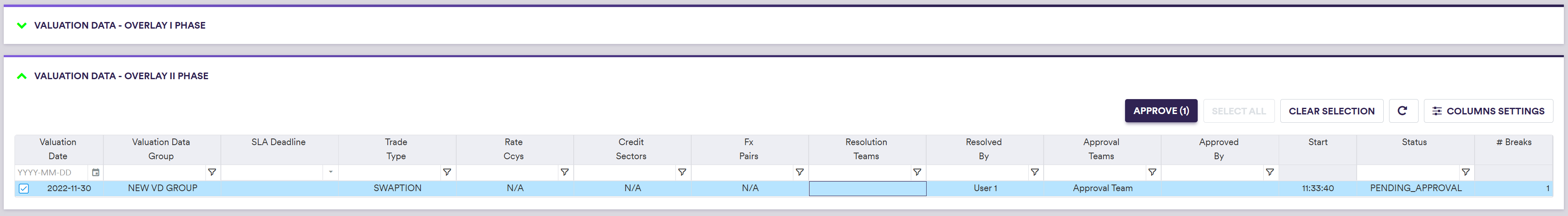Open the Status column filter icon
The image size is (1568, 216).
tap(1466, 173)
